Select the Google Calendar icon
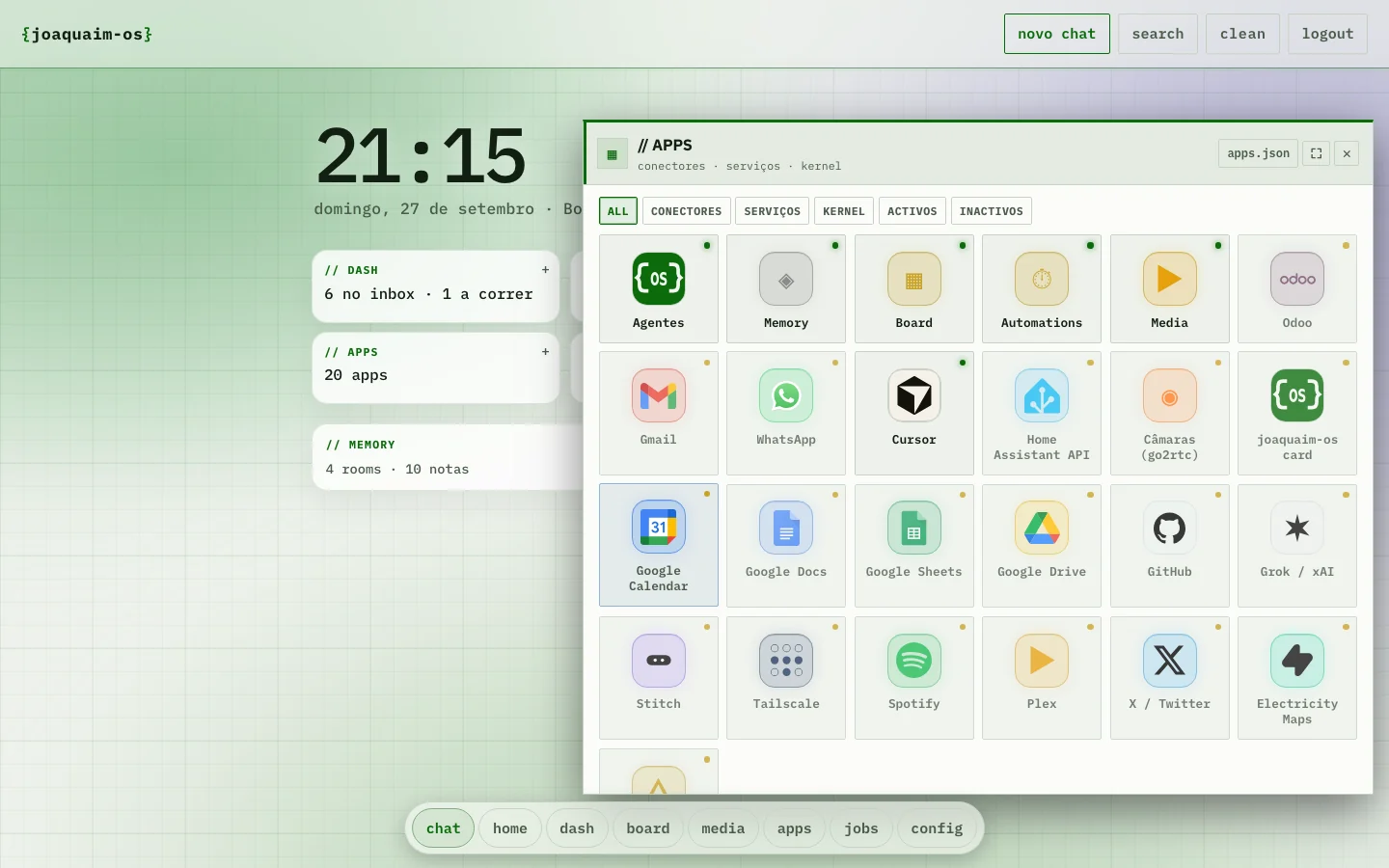Image resolution: width=1389 pixels, height=868 pixels. point(659,528)
